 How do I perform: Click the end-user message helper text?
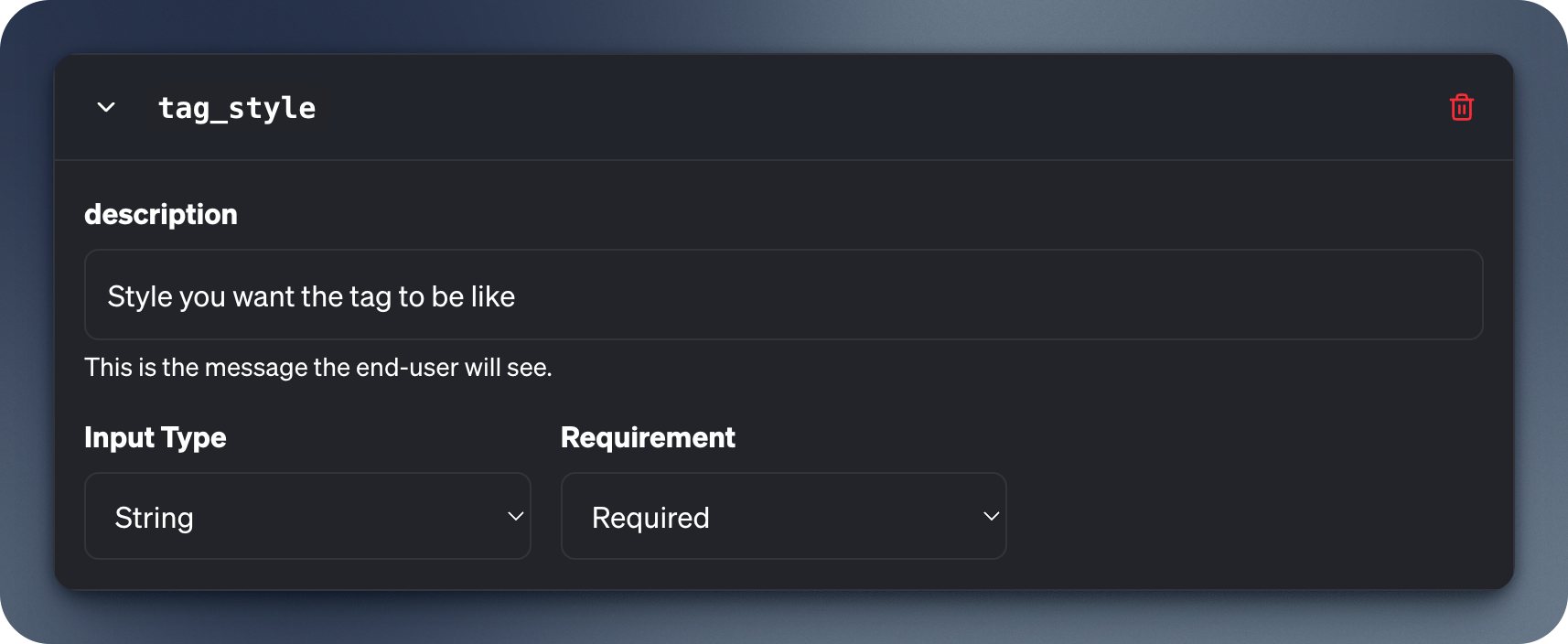point(318,368)
